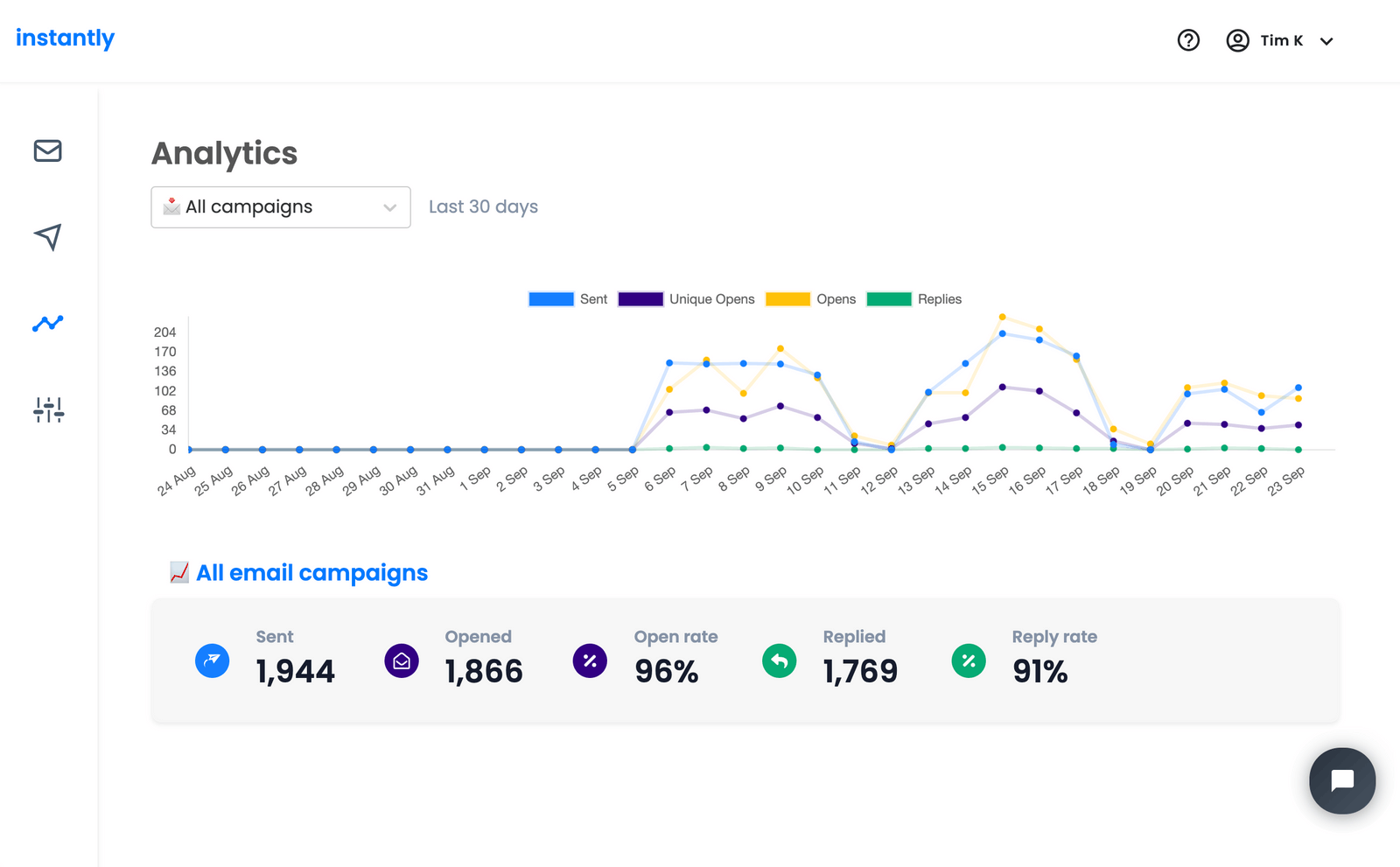Expand the Tim K account menu
Viewport: 1400px width, 867px height.
(x=1326, y=41)
